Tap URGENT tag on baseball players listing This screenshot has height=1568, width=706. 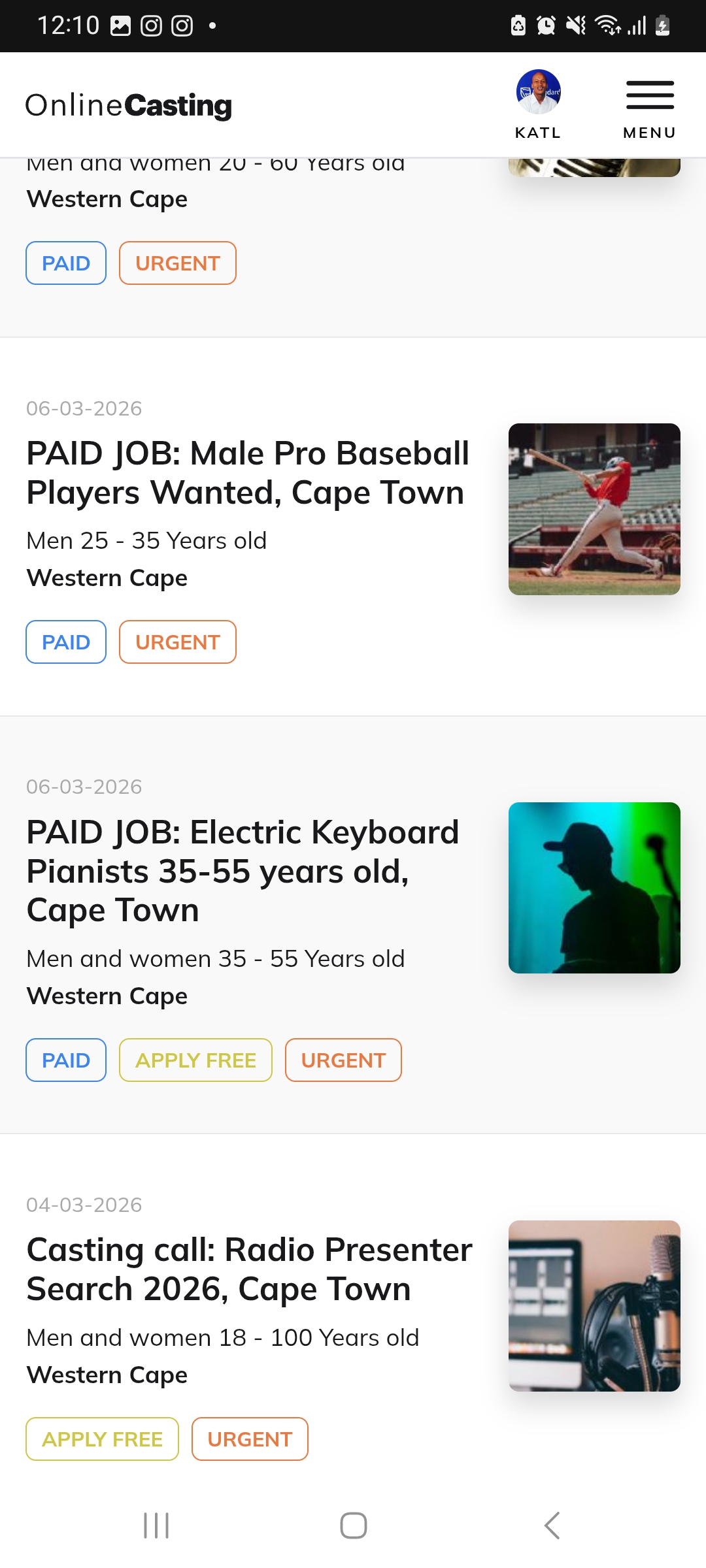click(x=177, y=642)
